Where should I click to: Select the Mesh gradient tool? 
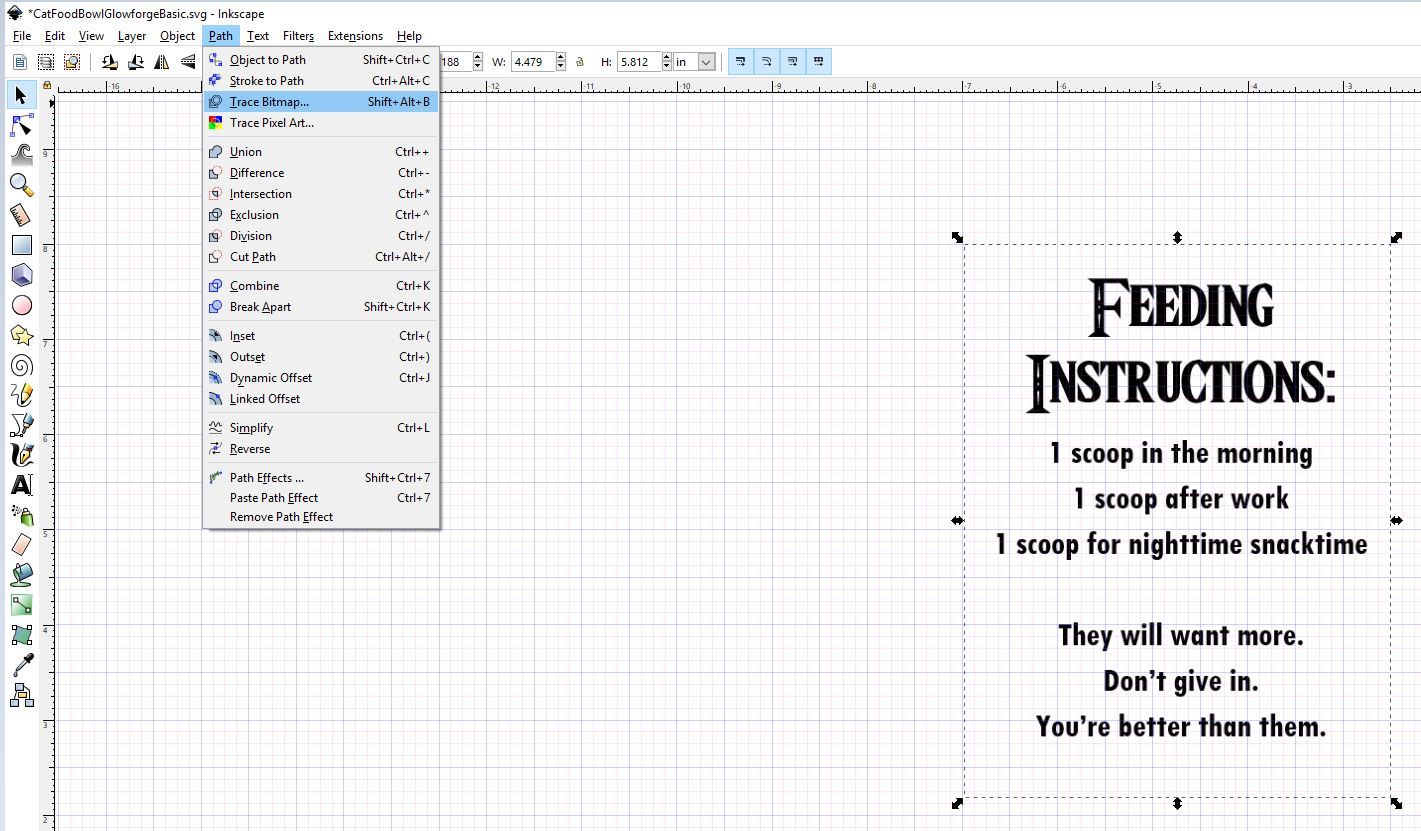pos(21,635)
